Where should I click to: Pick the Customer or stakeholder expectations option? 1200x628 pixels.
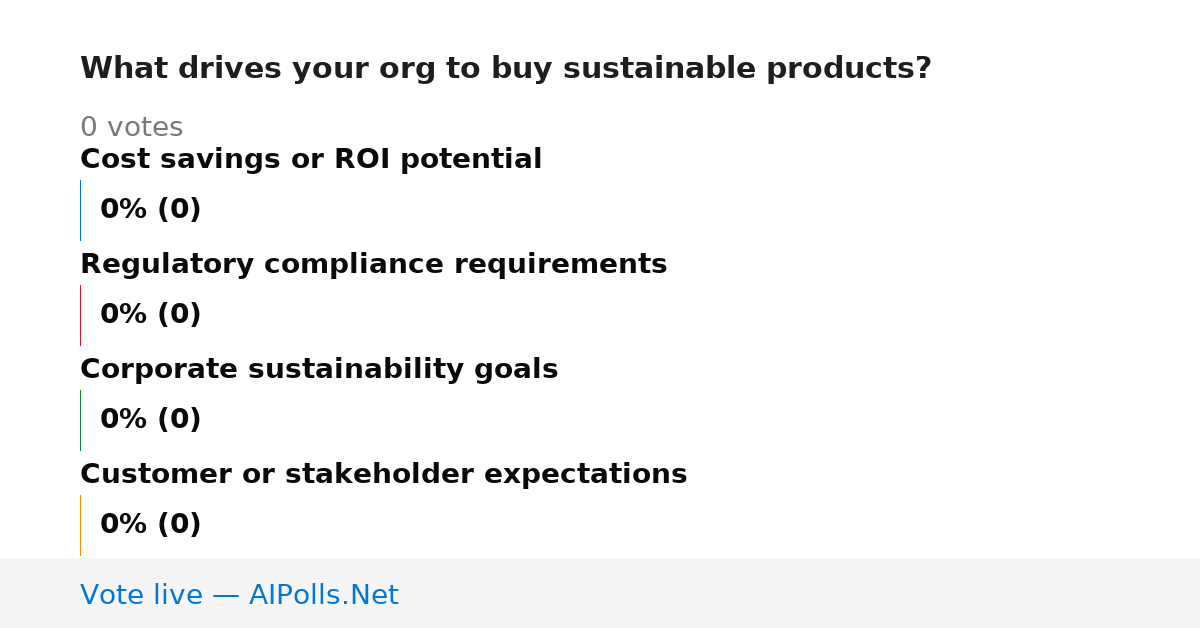(x=383, y=475)
